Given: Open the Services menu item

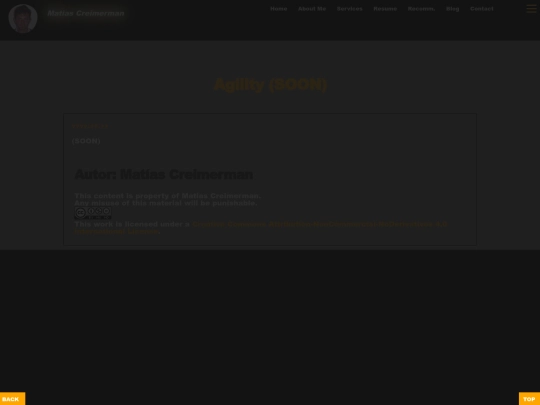Looking at the screenshot, I should (x=349, y=9).
